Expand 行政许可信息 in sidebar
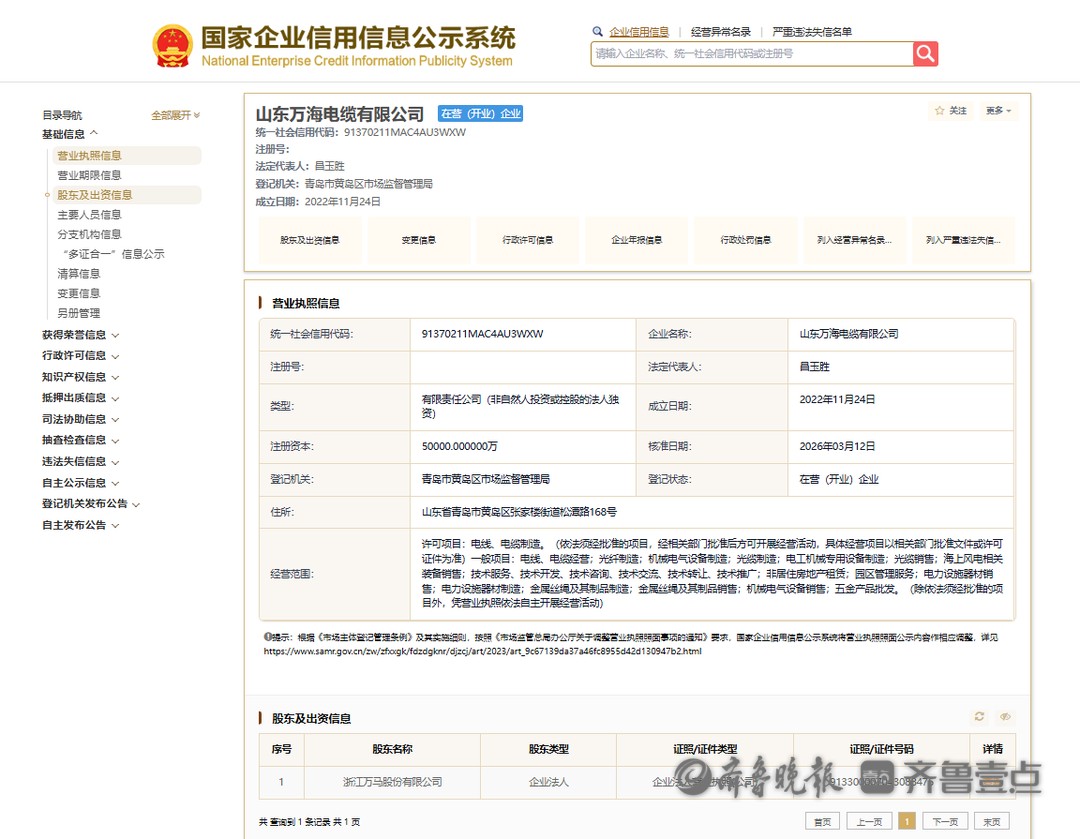1080x839 pixels. (x=81, y=355)
